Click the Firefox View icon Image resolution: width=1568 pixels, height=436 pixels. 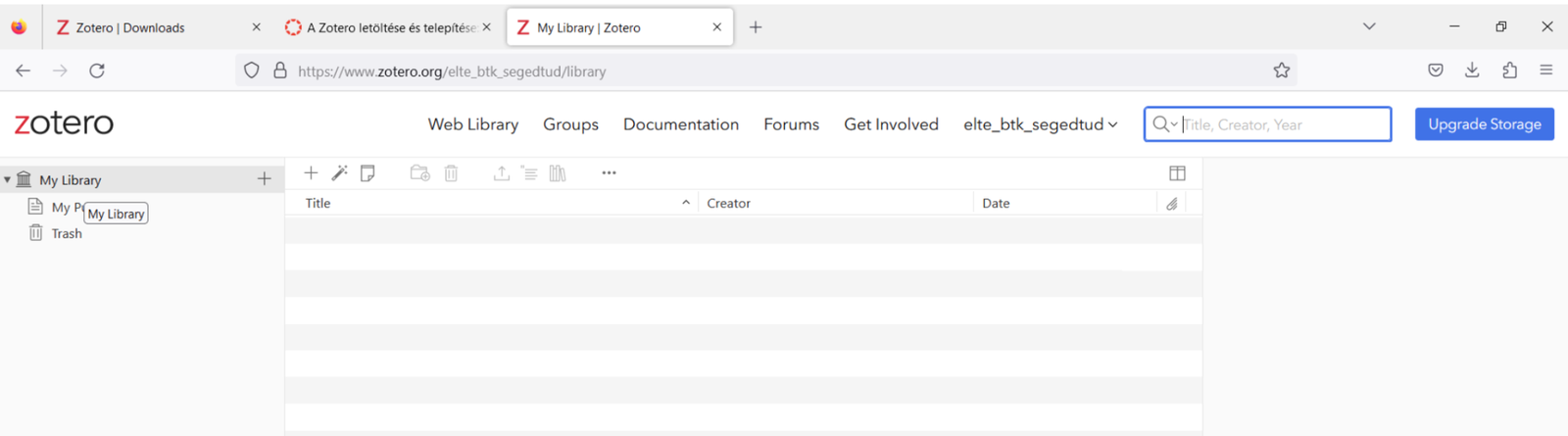click(19, 27)
